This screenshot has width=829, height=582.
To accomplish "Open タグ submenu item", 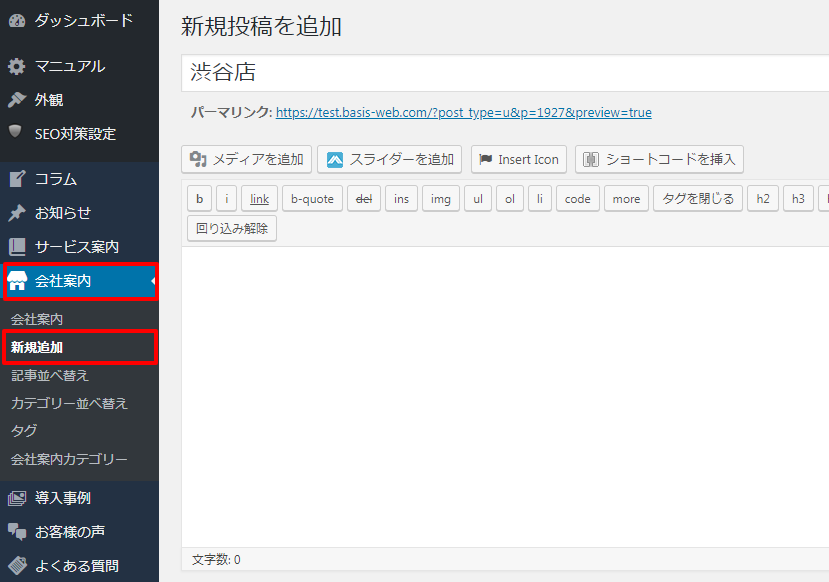I will [x=24, y=431].
